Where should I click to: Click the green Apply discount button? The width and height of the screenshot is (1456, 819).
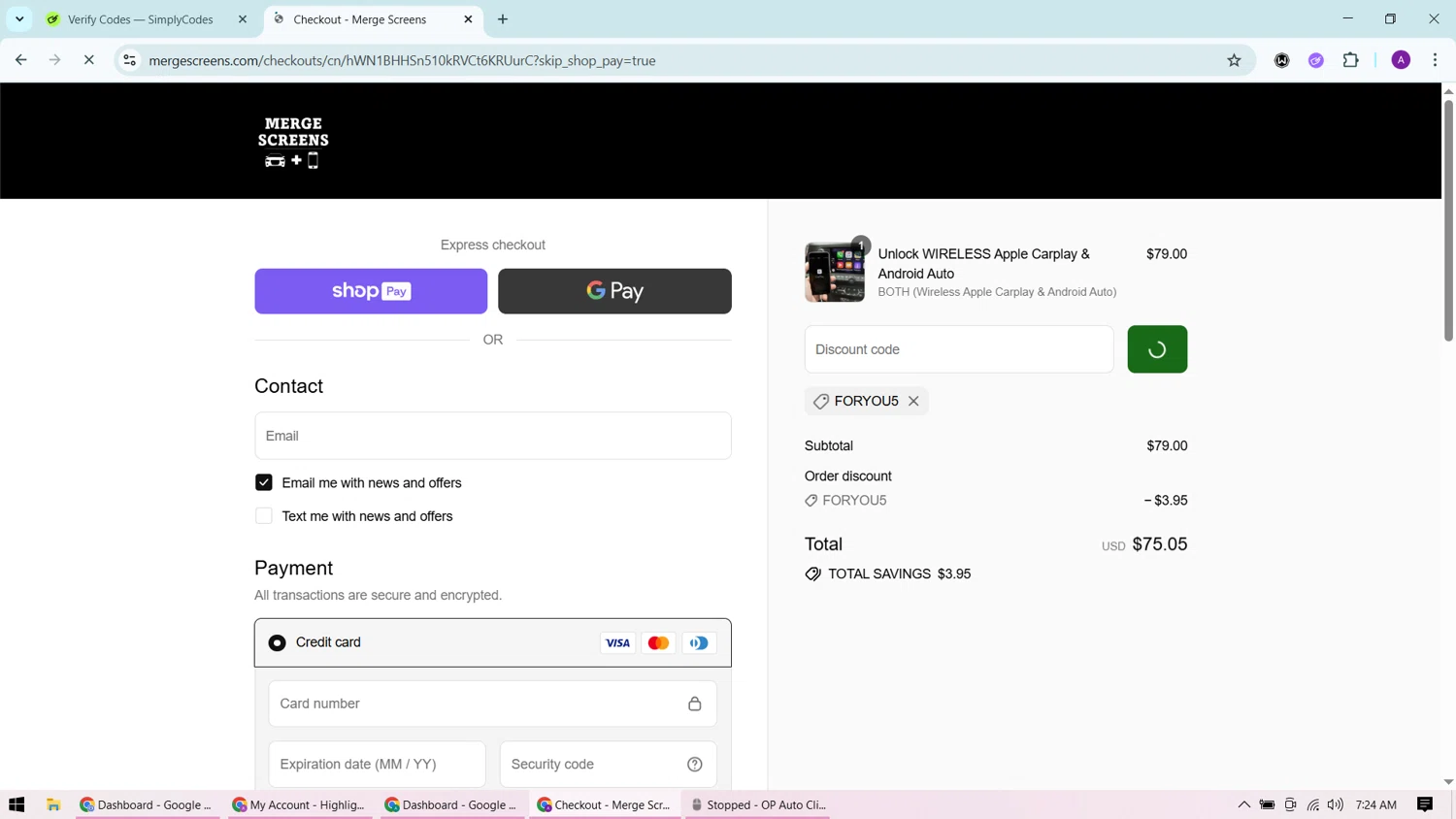coord(1157,349)
